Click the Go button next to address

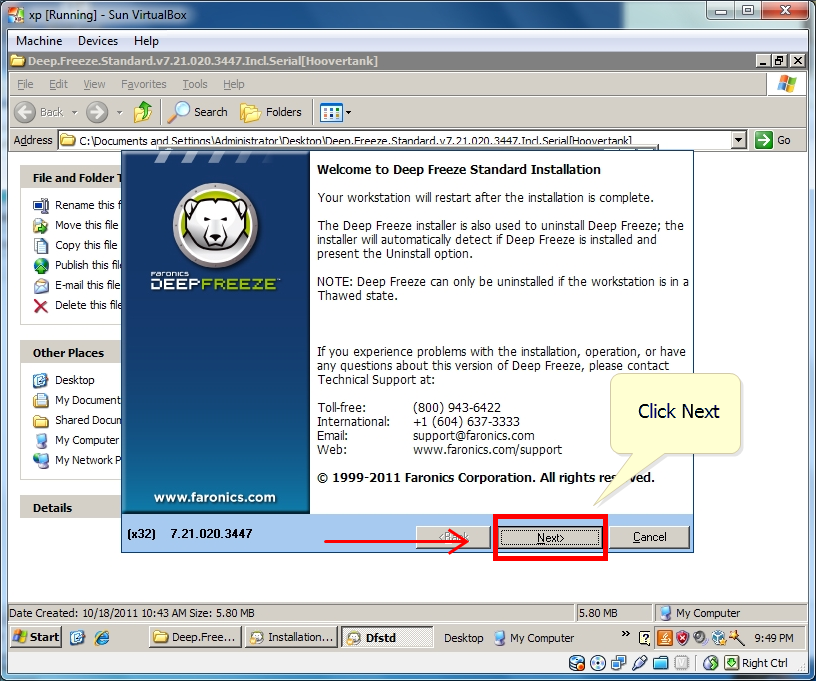(773, 140)
